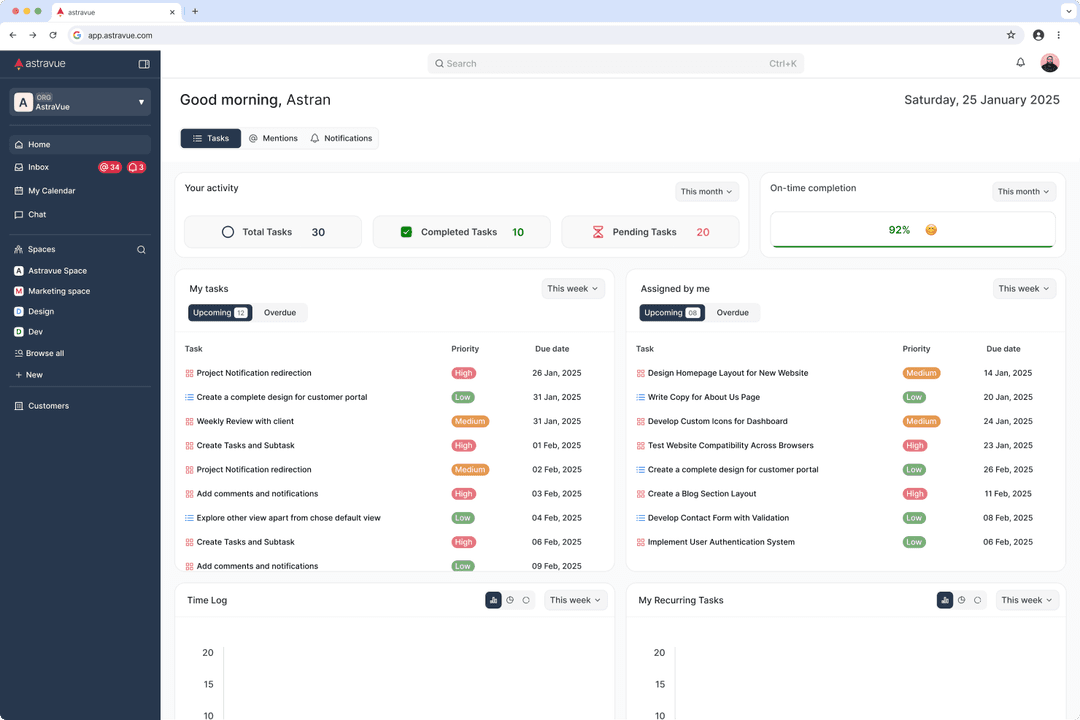Click the Design space icon

[x=19, y=311]
